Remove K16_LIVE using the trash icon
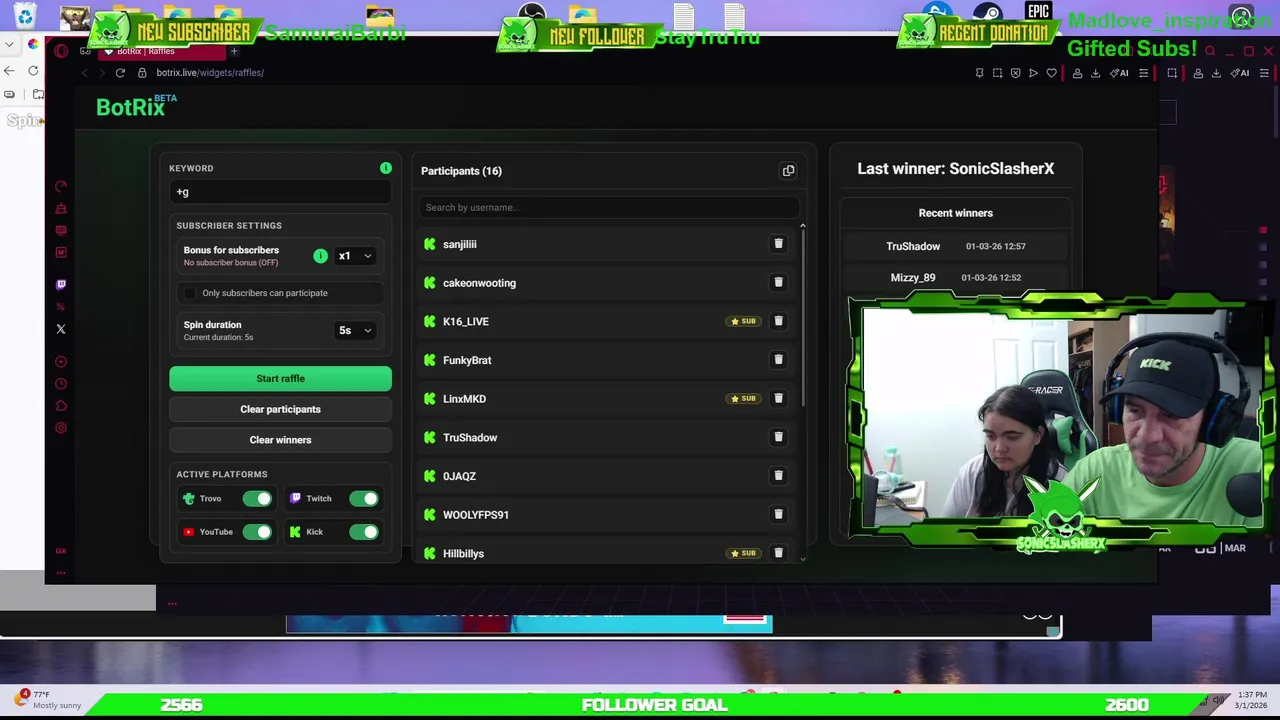The image size is (1280, 720). (x=778, y=321)
